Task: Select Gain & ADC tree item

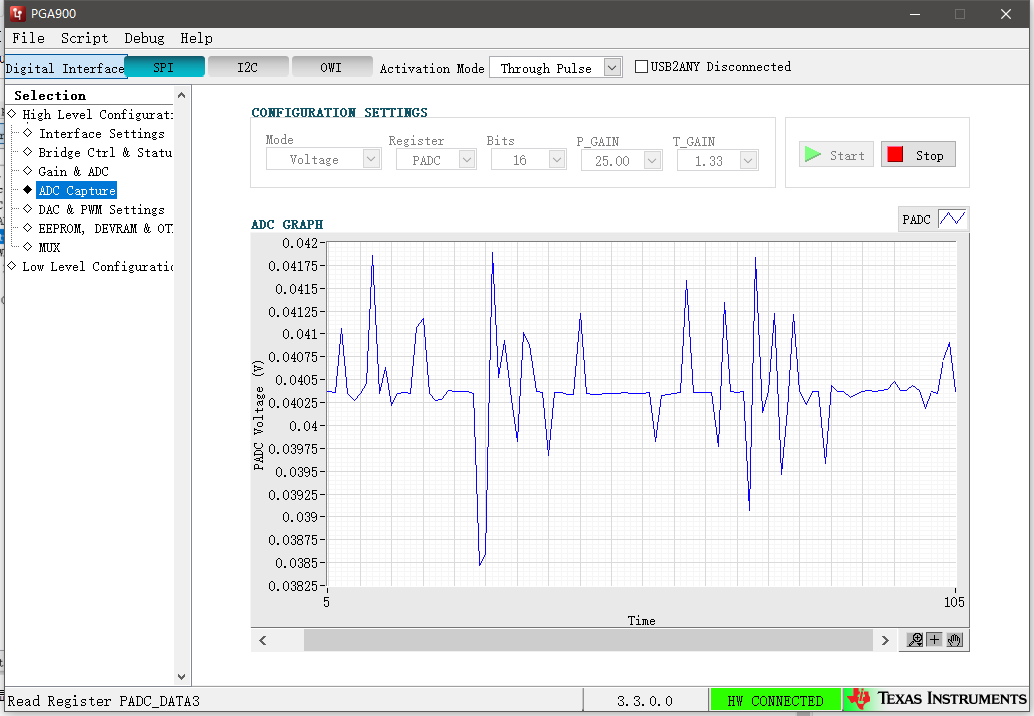Action: click(x=73, y=171)
